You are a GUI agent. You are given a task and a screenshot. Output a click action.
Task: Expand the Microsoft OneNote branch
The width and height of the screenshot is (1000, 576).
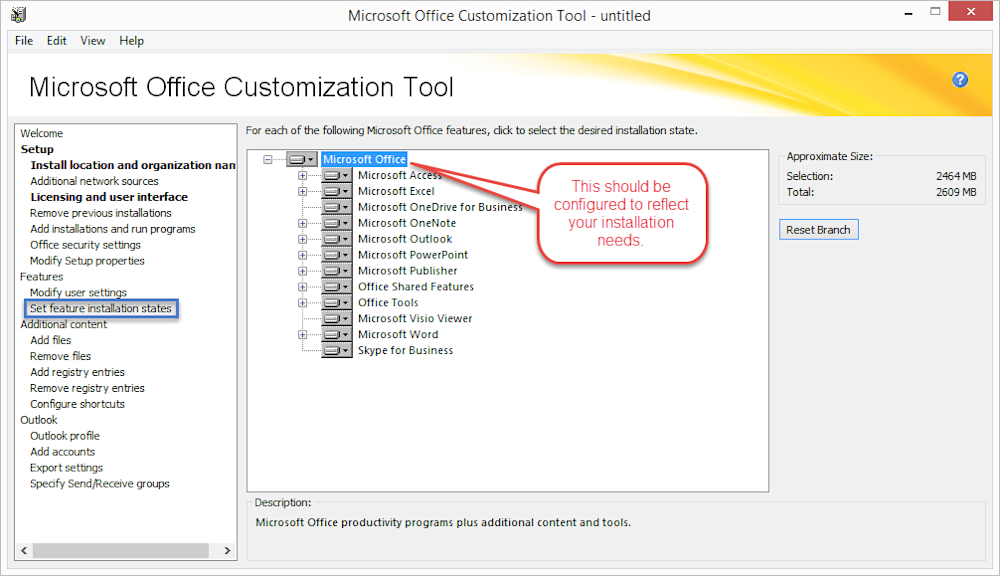(x=302, y=223)
